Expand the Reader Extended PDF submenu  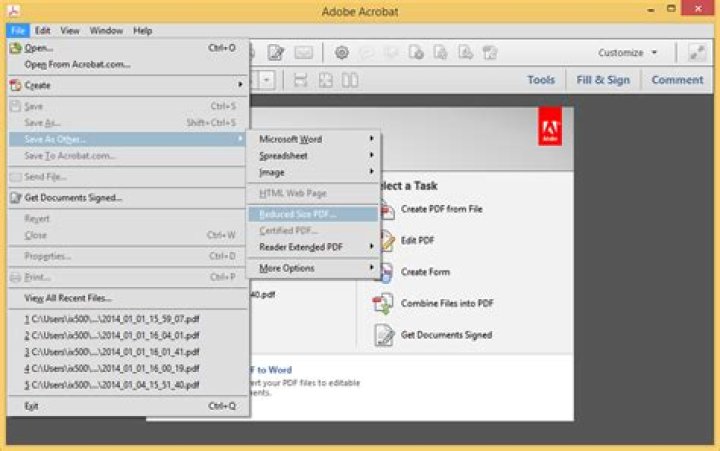[x=371, y=247]
